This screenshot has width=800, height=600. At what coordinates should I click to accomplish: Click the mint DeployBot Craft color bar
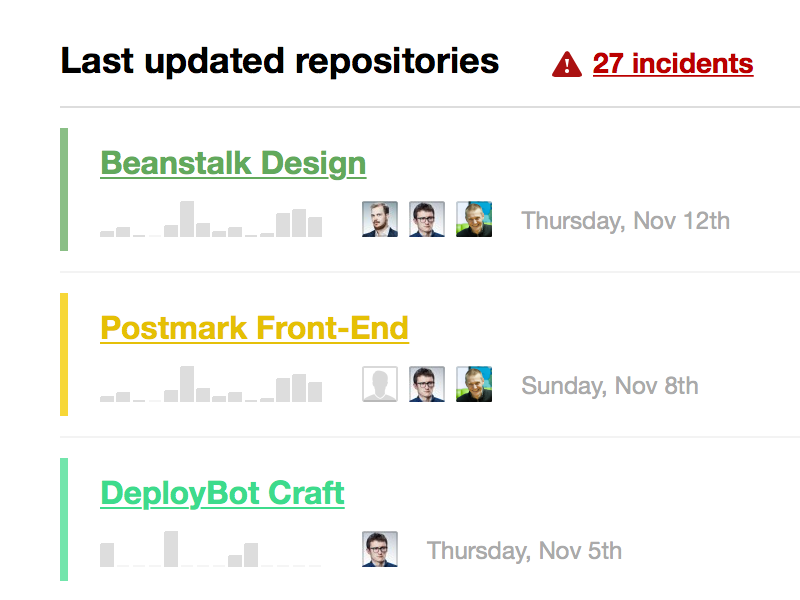click(x=64, y=519)
